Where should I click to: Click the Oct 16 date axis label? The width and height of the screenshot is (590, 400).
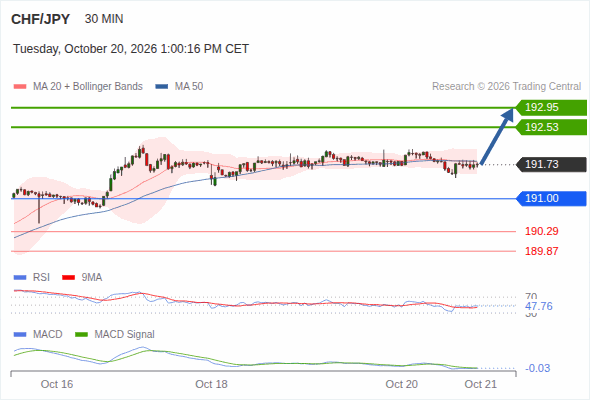57,384
